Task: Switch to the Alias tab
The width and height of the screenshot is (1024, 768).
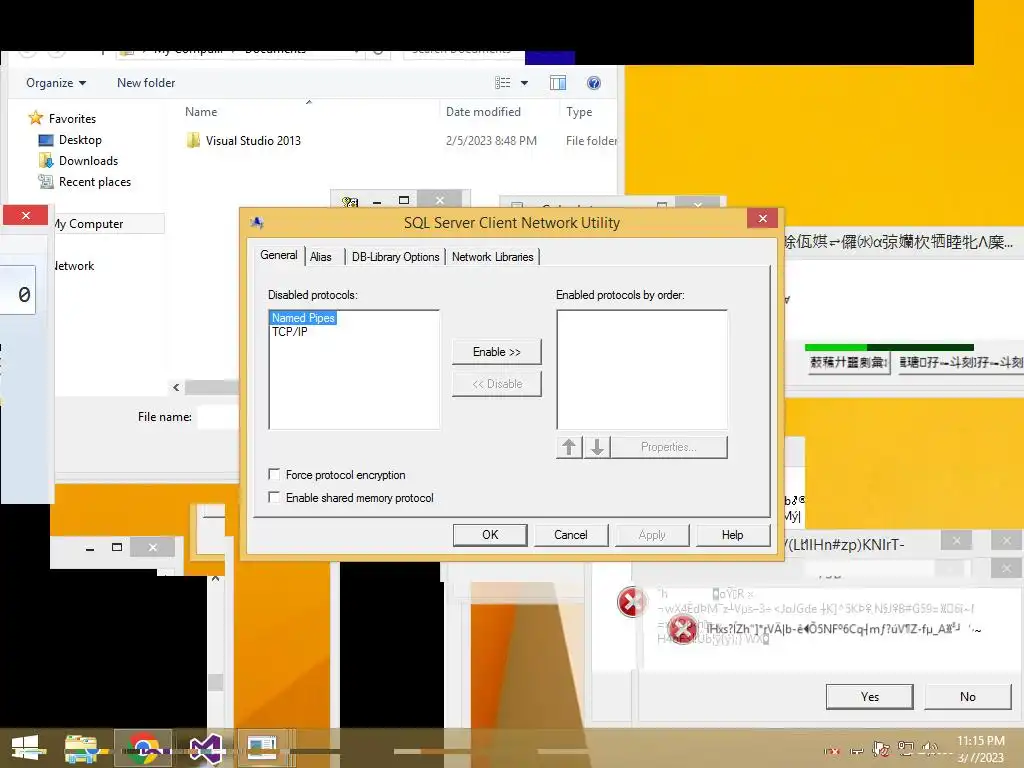Action: pos(321,257)
